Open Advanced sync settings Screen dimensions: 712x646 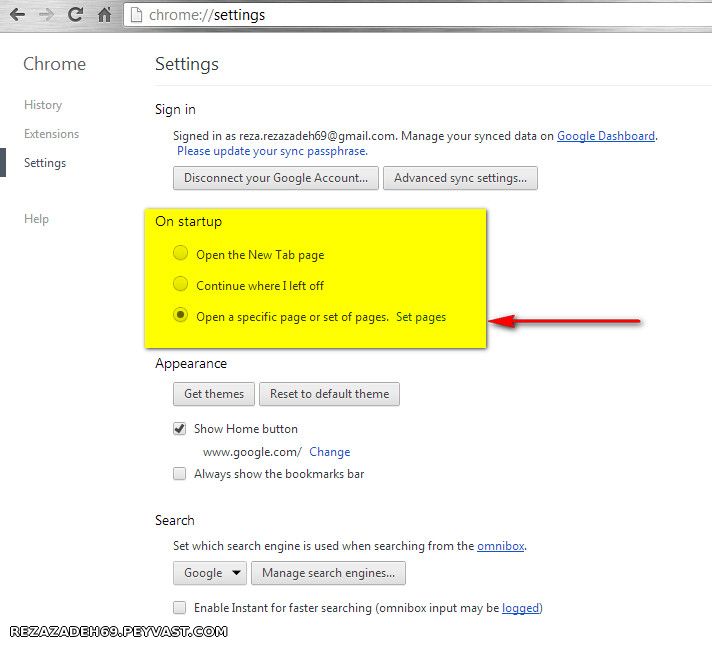[x=460, y=178]
